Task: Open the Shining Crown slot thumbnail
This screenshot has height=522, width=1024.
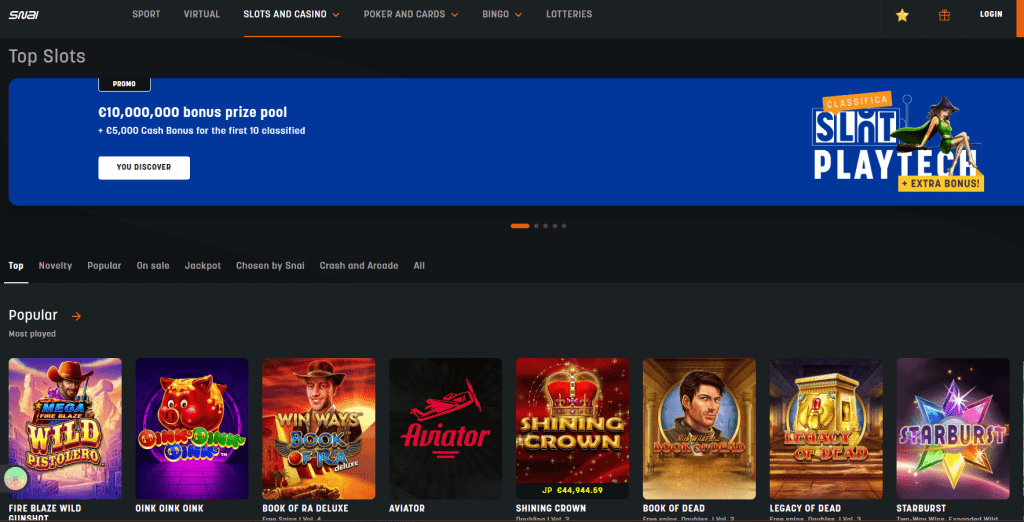Action: click(x=572, y=429)
